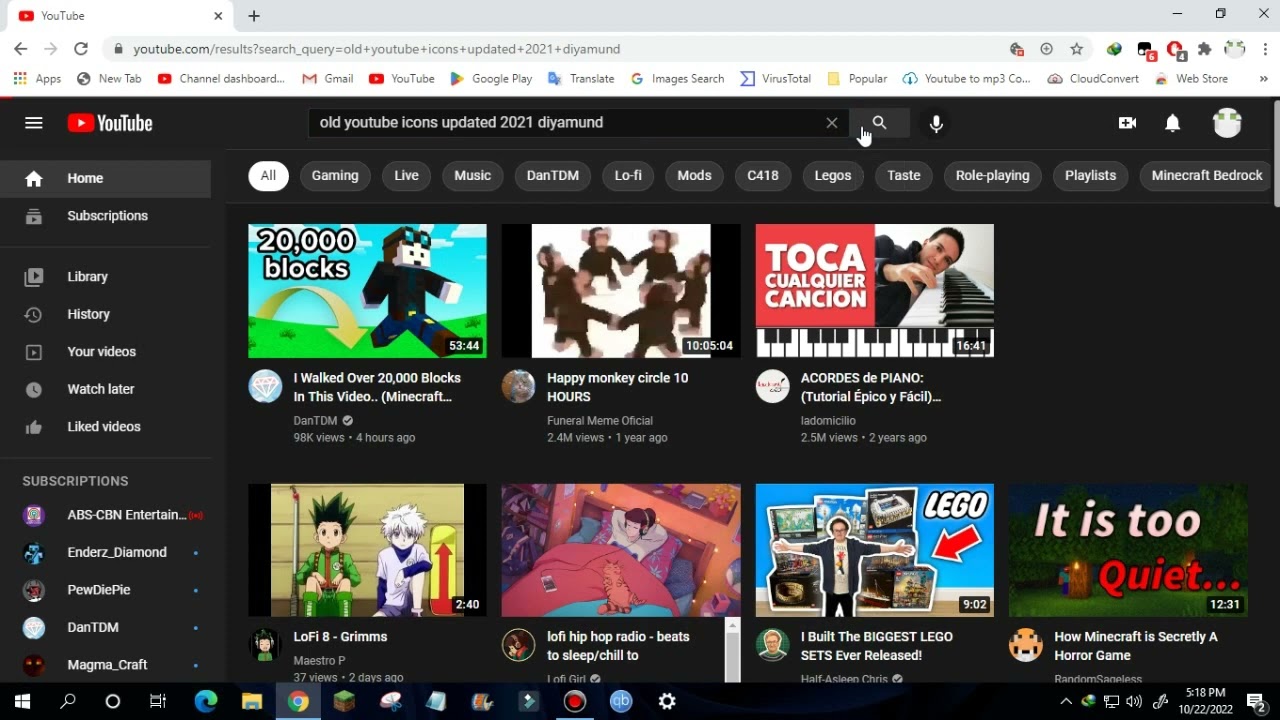This screenshot has width=1280, height=720.
Task: Select the All filter chip
Action: tap(268, 175)
